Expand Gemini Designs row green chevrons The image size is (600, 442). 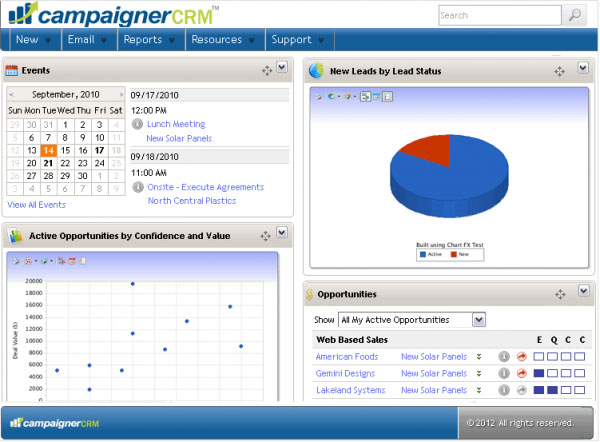479,373
